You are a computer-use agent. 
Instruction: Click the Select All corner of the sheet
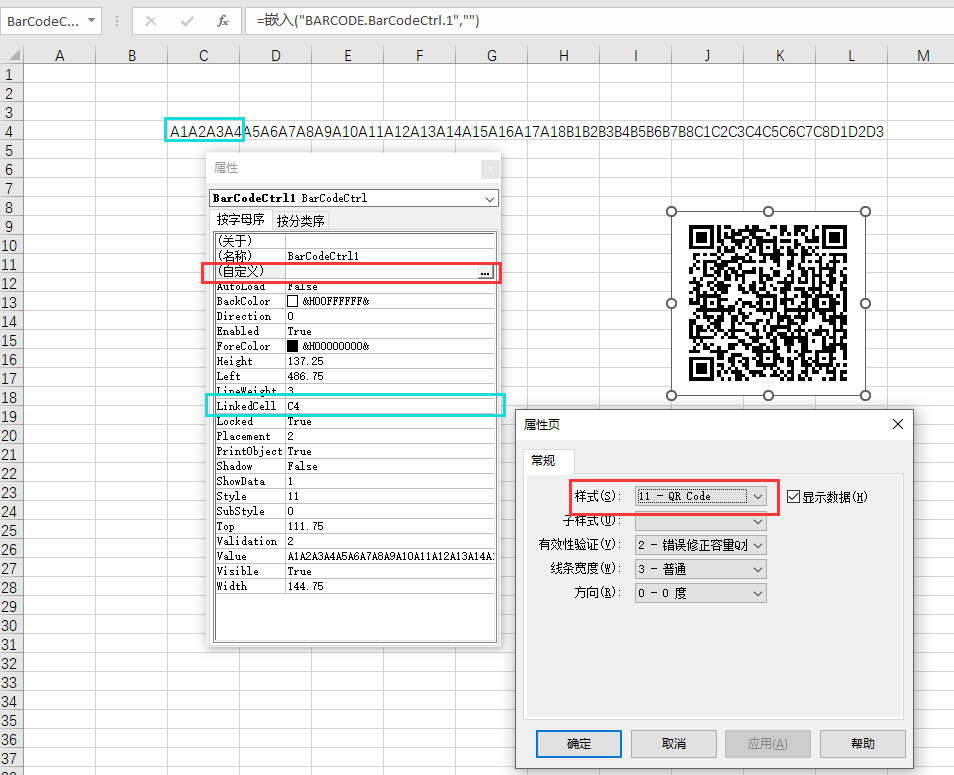click(x=11, y=56)
